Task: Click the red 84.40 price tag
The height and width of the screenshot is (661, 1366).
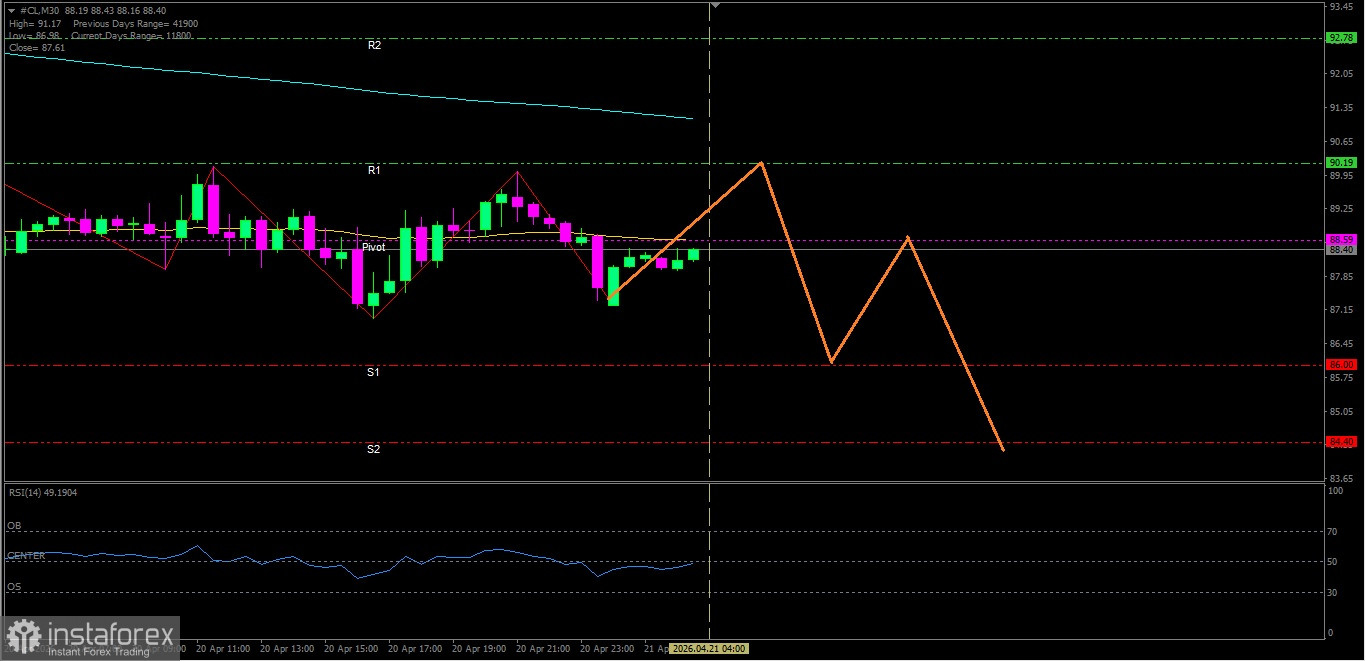Action: pos(1340,442)
